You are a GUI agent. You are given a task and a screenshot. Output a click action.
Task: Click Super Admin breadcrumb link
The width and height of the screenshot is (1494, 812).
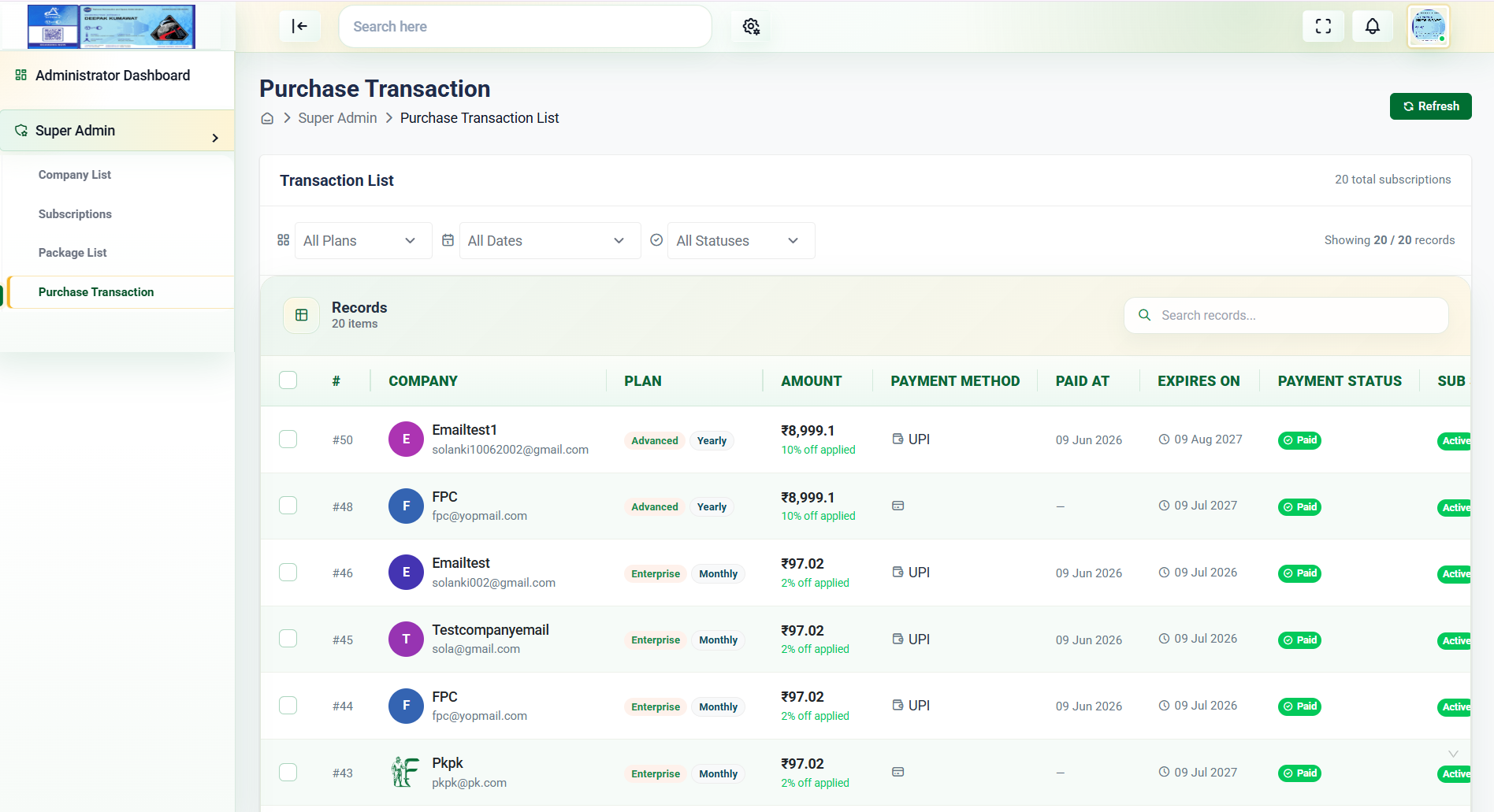[x=337, y=118]
